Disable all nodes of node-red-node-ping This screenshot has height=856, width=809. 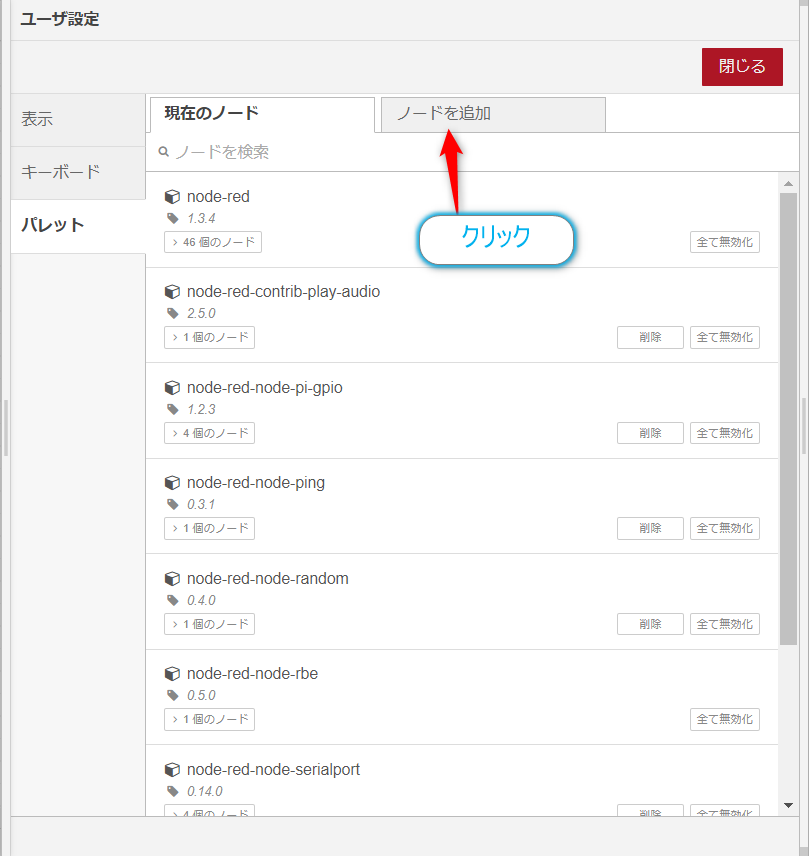(x=725, y=528)
